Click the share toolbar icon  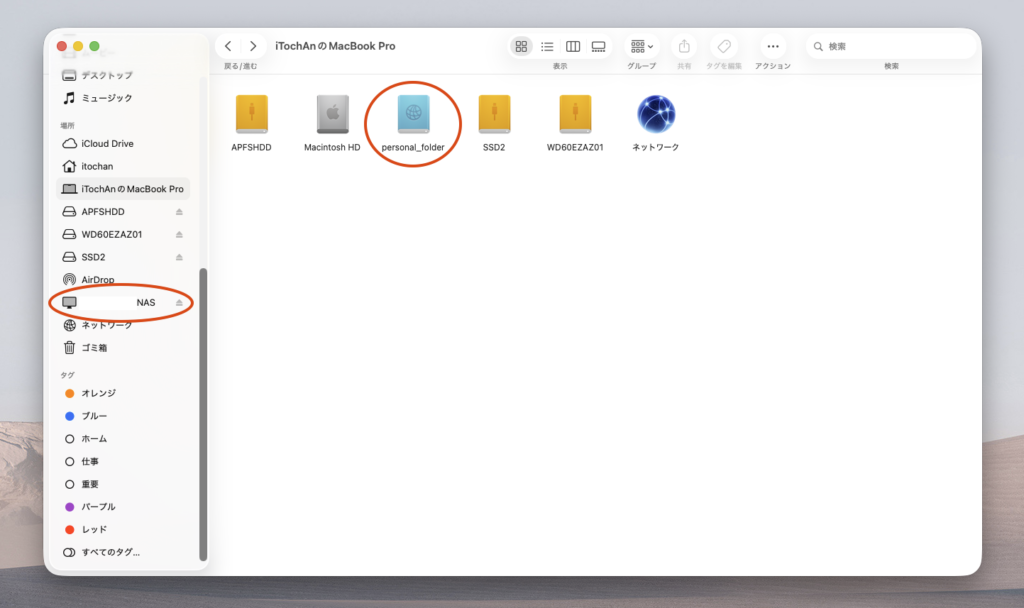tap(684, 47)
